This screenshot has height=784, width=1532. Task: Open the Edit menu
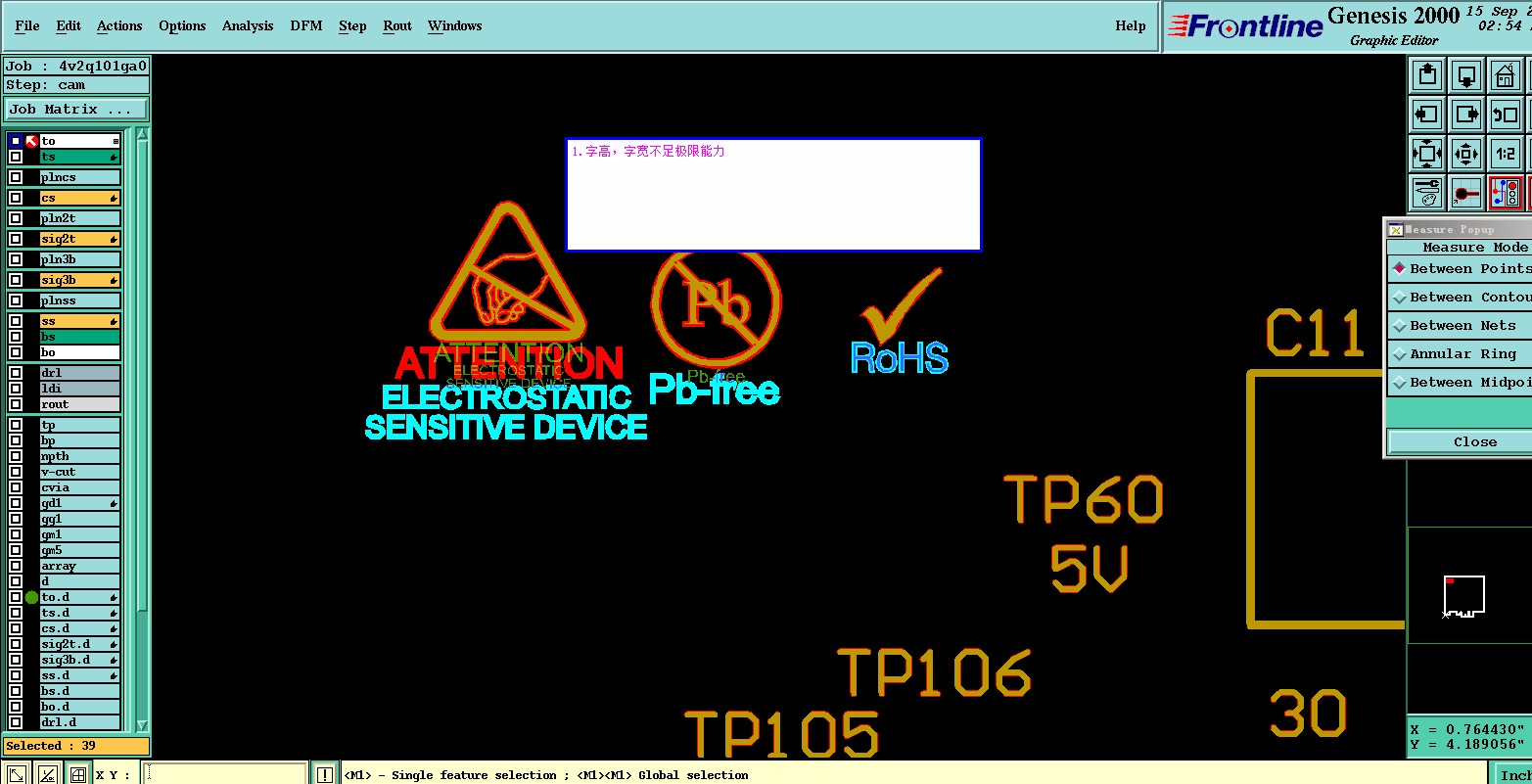pos(69,25)
